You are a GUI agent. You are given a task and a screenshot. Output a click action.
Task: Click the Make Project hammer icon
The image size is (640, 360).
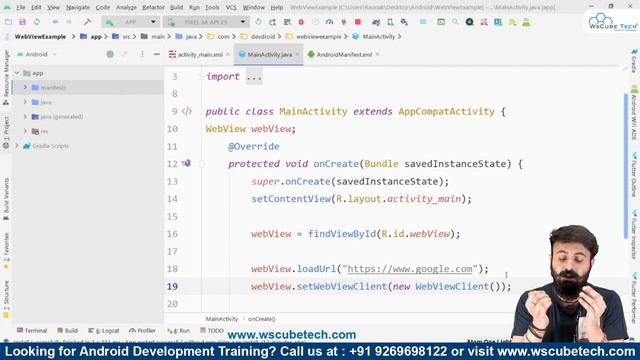[87, 22]
